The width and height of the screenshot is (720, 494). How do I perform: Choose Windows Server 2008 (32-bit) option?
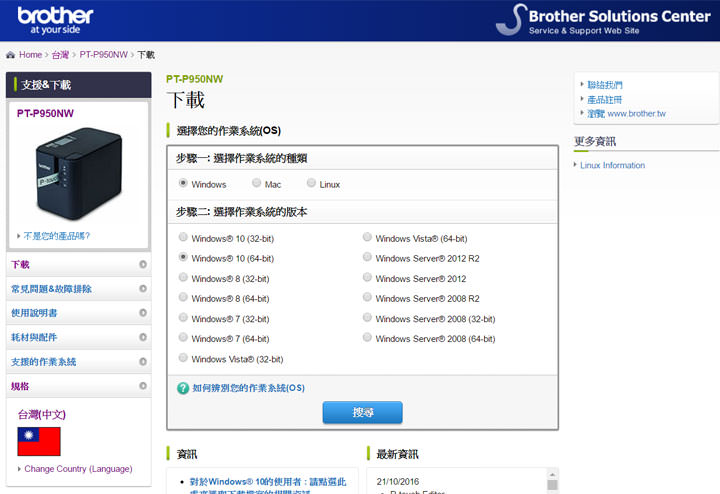point(367,318)
